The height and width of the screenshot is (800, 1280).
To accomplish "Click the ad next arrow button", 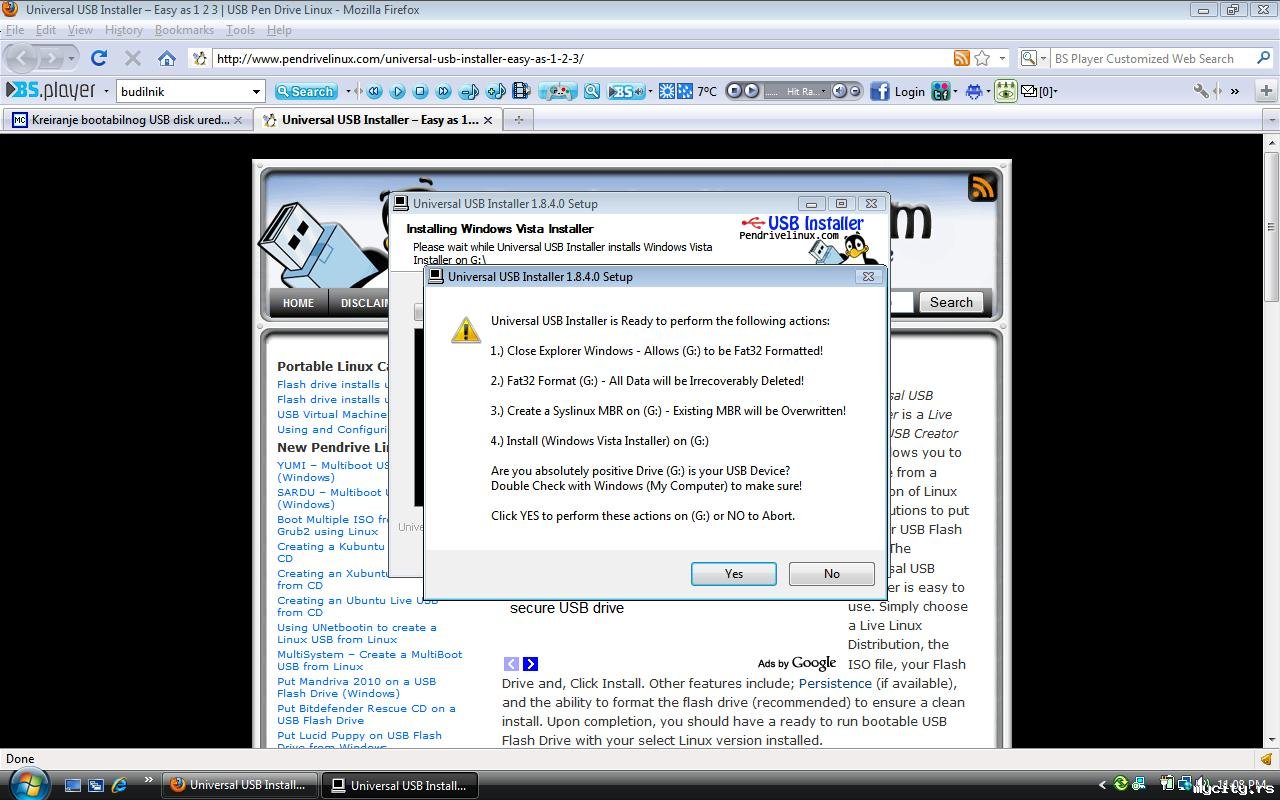I will 530,664.
